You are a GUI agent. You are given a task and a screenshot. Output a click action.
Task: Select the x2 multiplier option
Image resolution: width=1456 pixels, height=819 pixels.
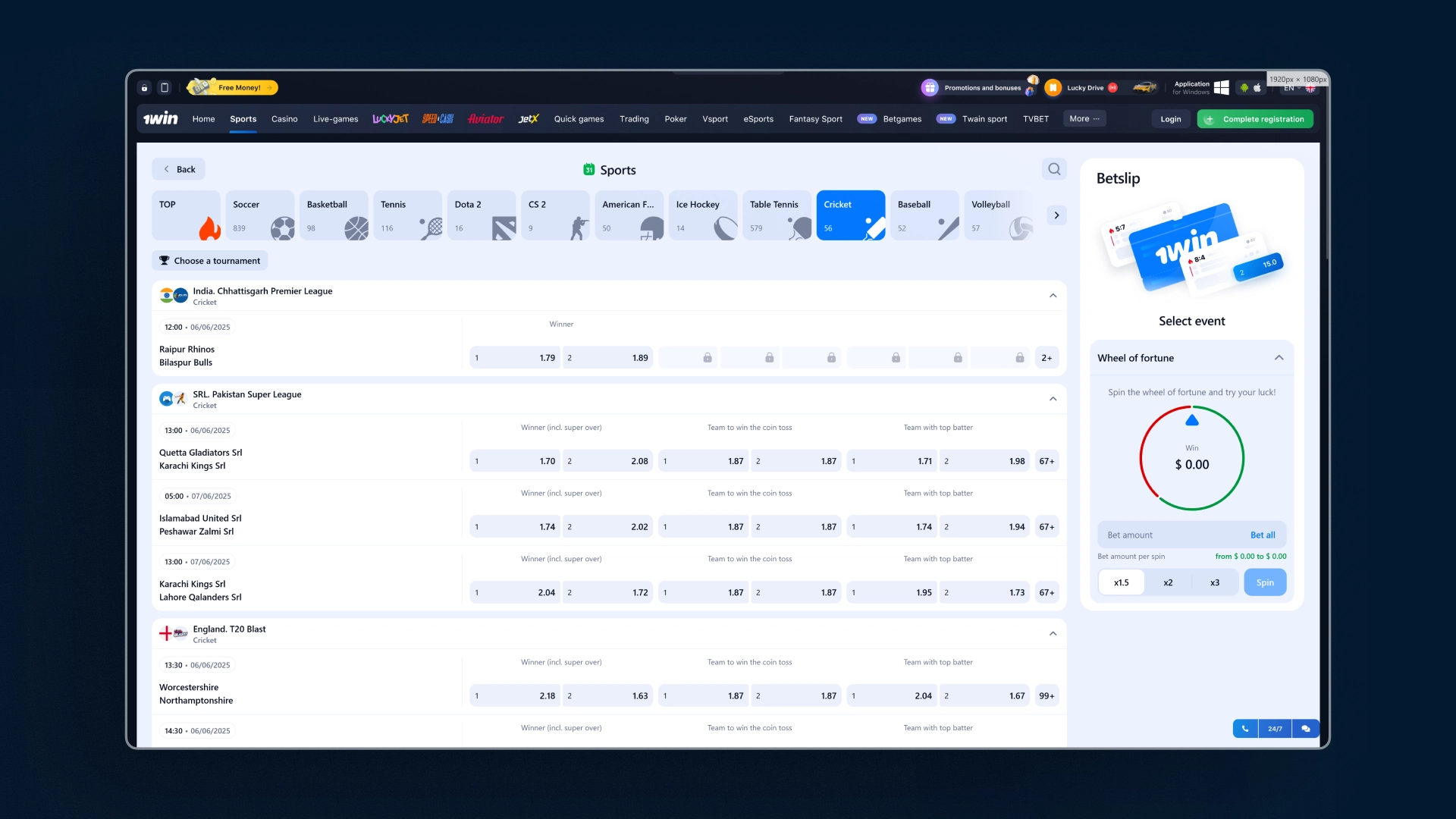coord(1168,582)
